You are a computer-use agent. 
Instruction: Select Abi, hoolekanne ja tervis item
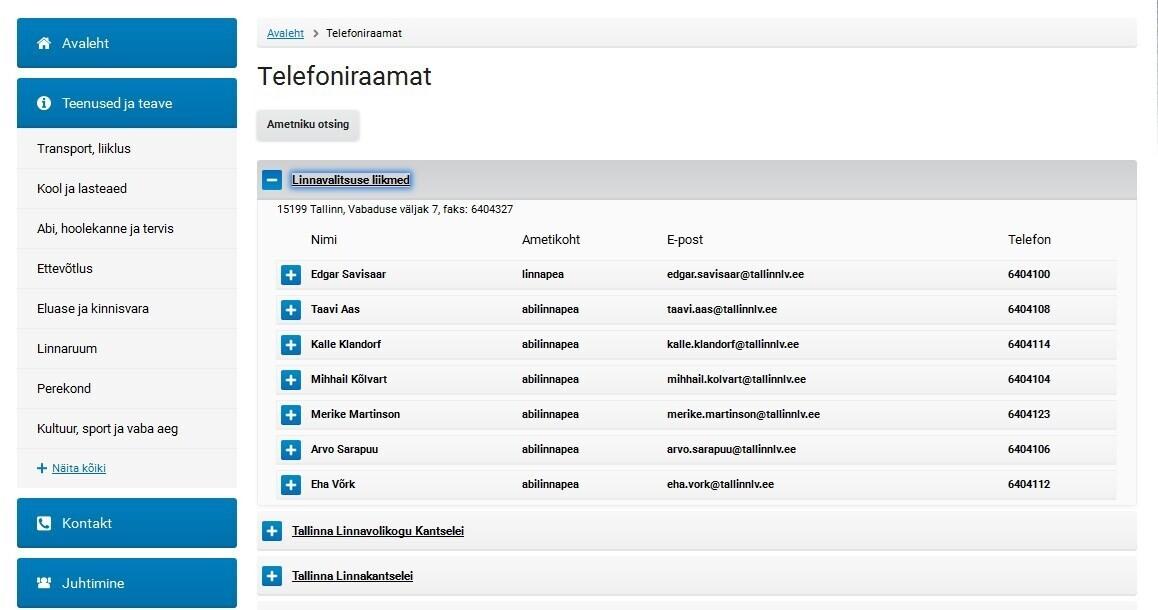(x=127, y=228)
